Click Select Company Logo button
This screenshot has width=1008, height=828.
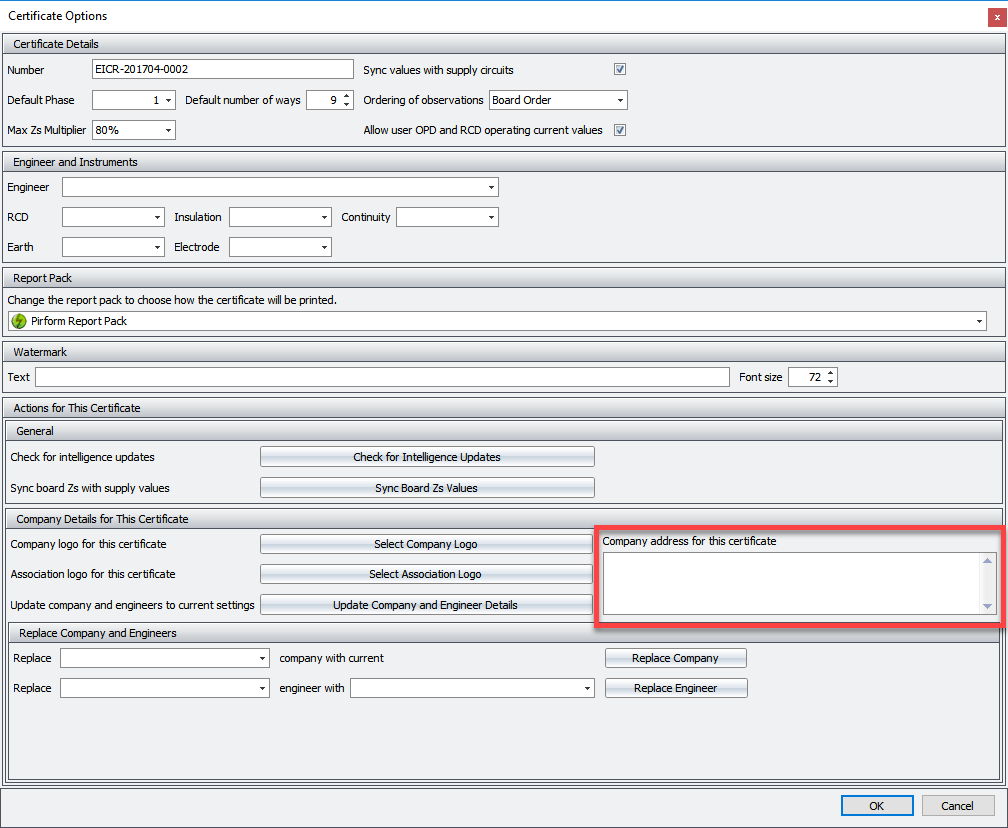tap(427, 544)
